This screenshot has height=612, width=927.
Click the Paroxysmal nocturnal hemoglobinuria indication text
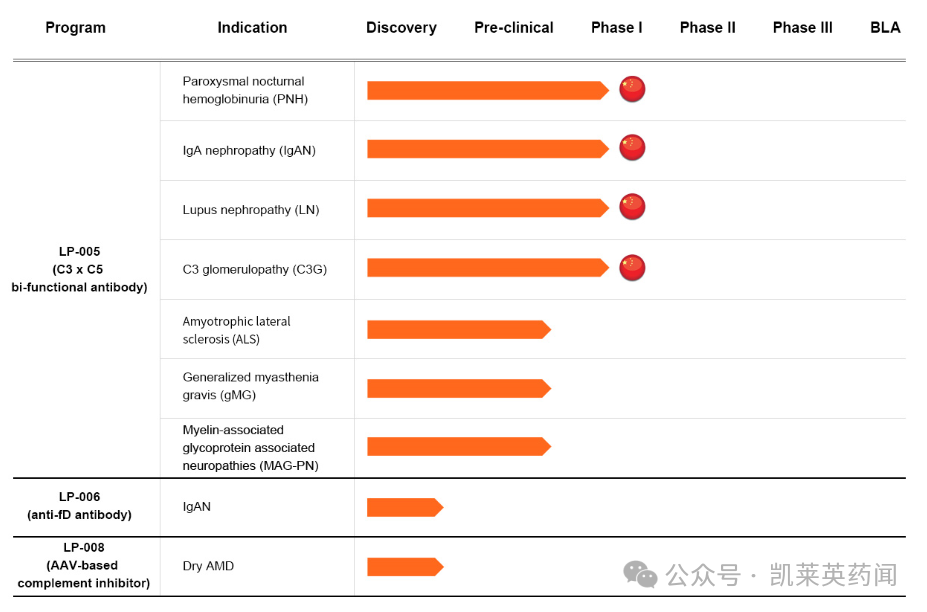tap(245, 90)
